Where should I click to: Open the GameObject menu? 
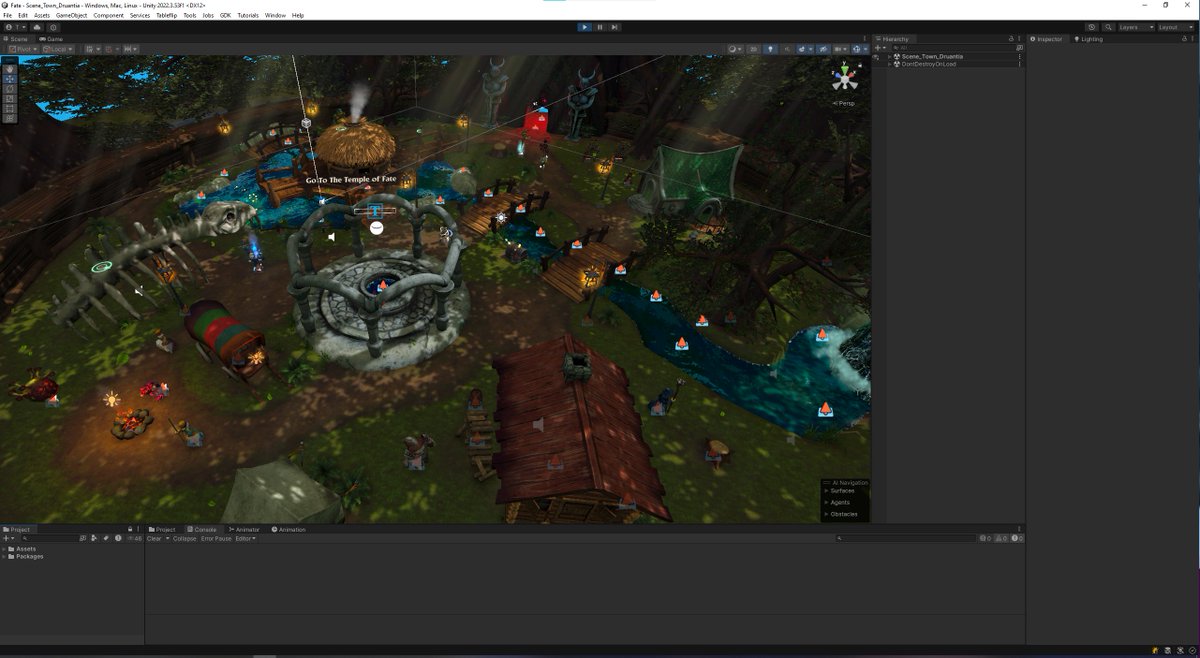[71, 15]
